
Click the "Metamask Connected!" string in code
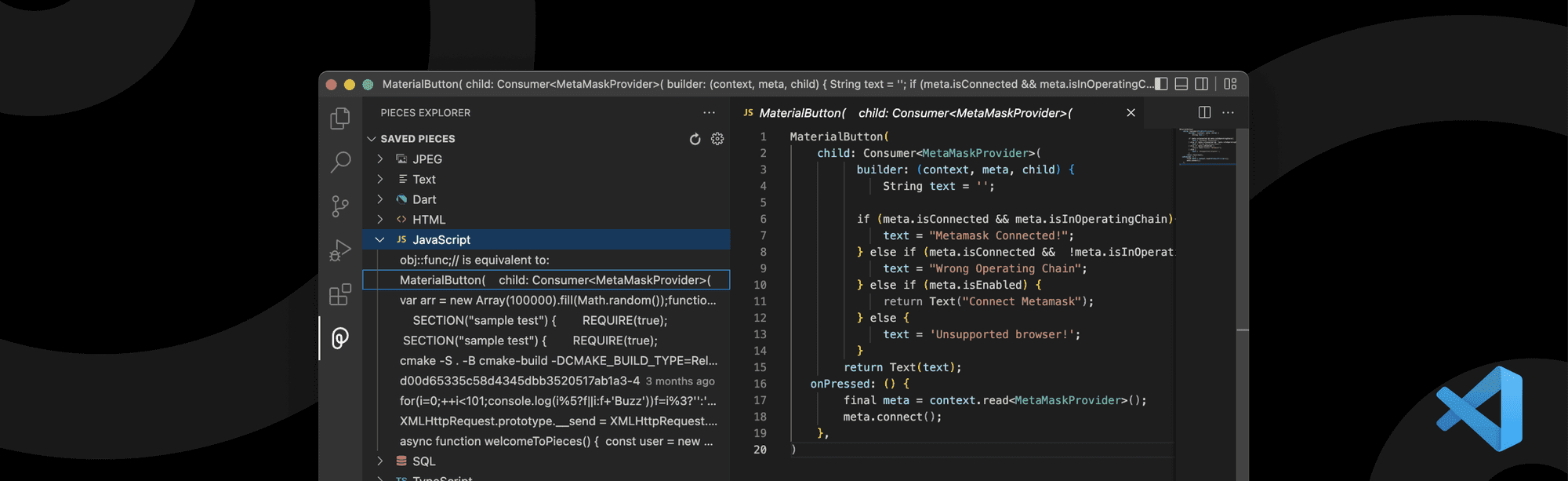click(998, 235)
